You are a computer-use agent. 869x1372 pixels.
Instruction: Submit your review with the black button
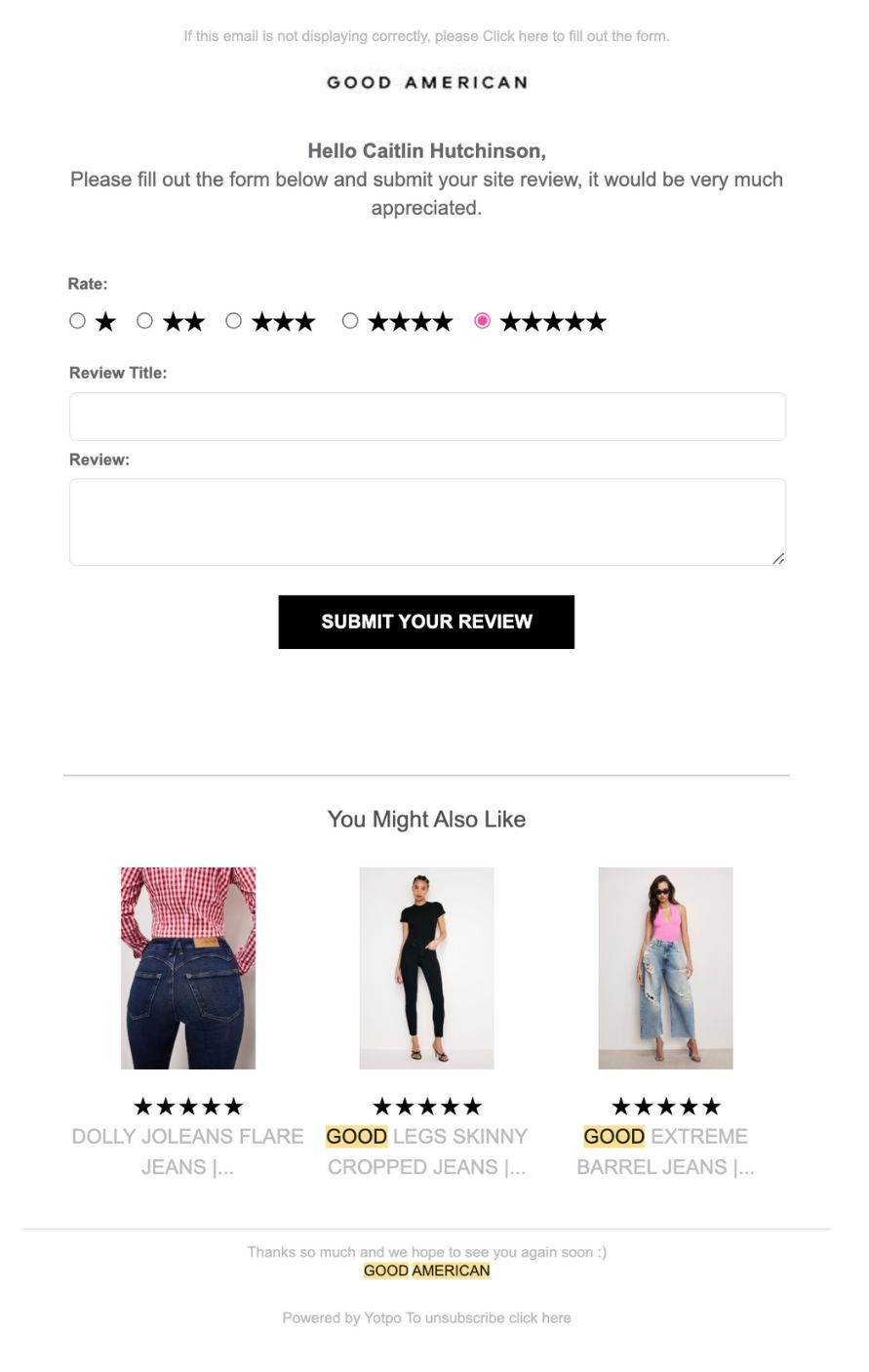(x=426, y=622)
